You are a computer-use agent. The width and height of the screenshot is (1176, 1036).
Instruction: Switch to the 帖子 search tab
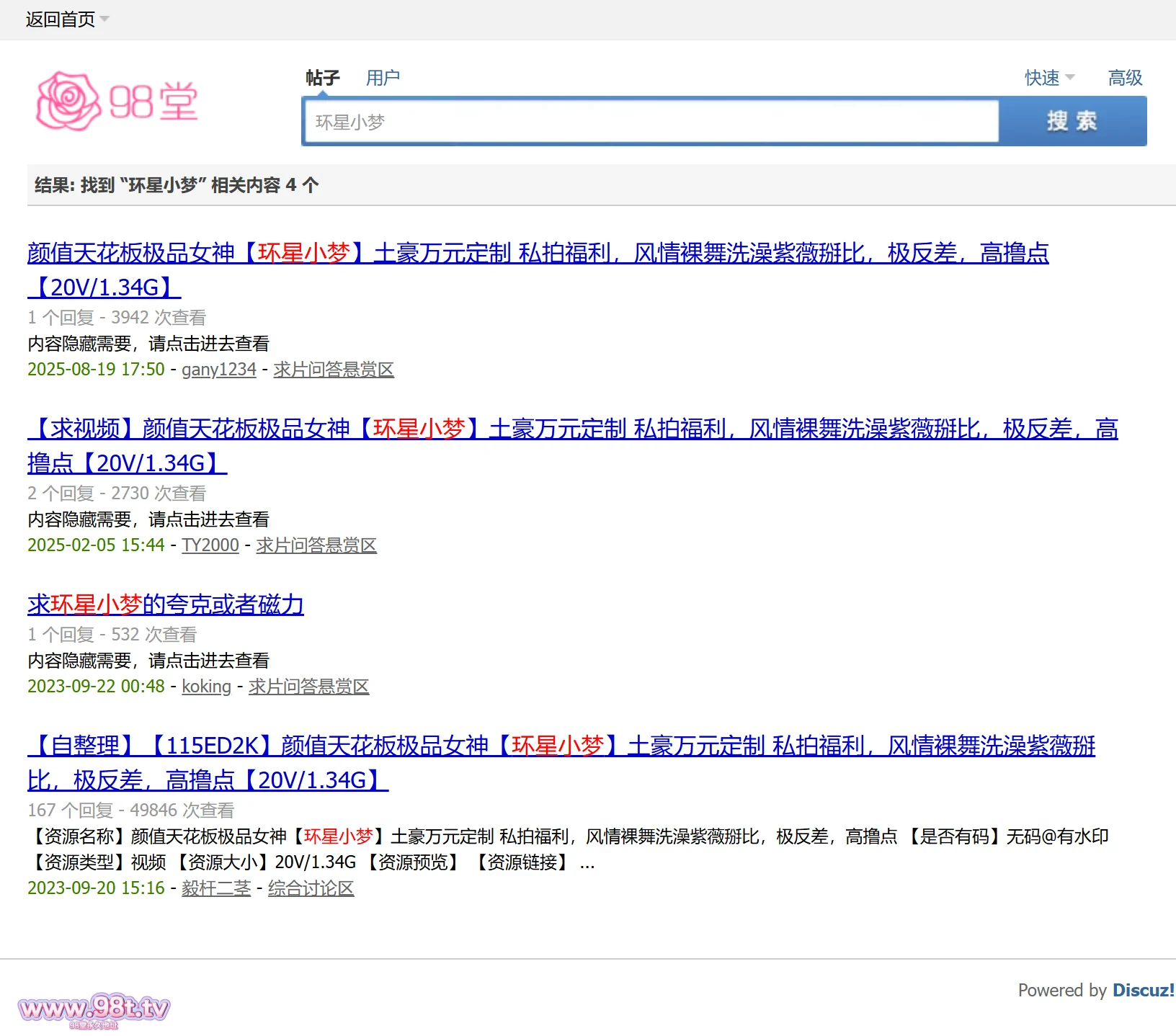pyautogui.click(x=322, y=78)
